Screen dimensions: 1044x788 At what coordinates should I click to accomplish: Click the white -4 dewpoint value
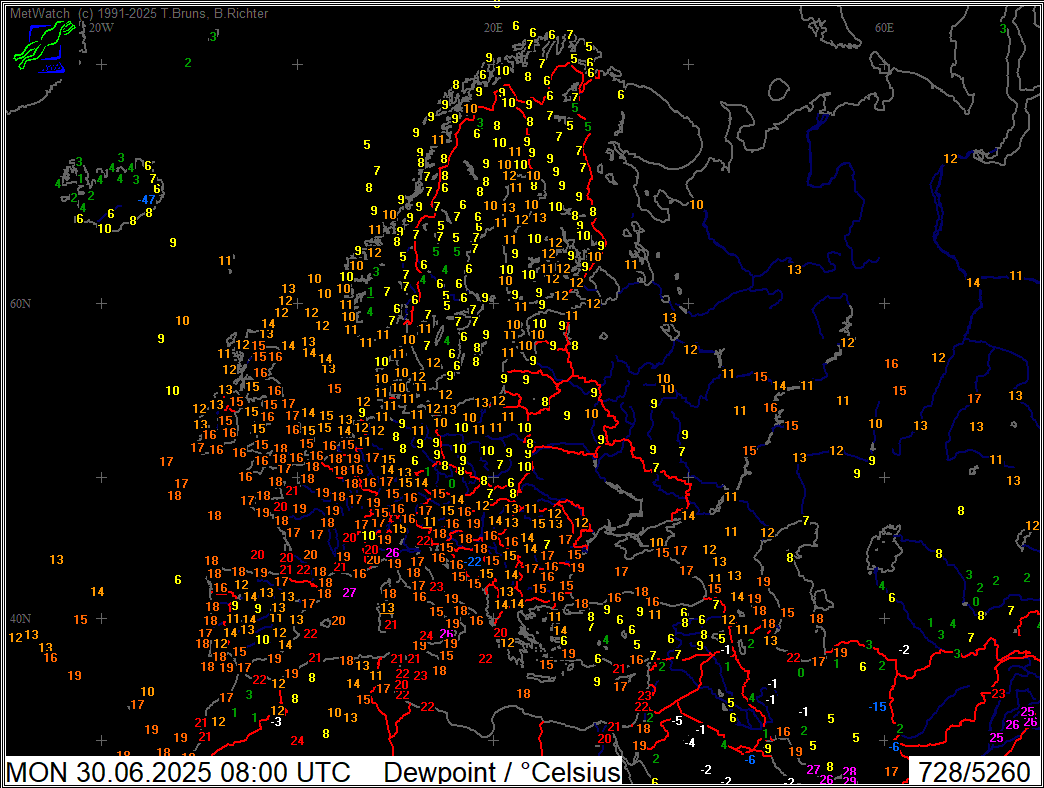pyautogui.click(x=689, y=742)
